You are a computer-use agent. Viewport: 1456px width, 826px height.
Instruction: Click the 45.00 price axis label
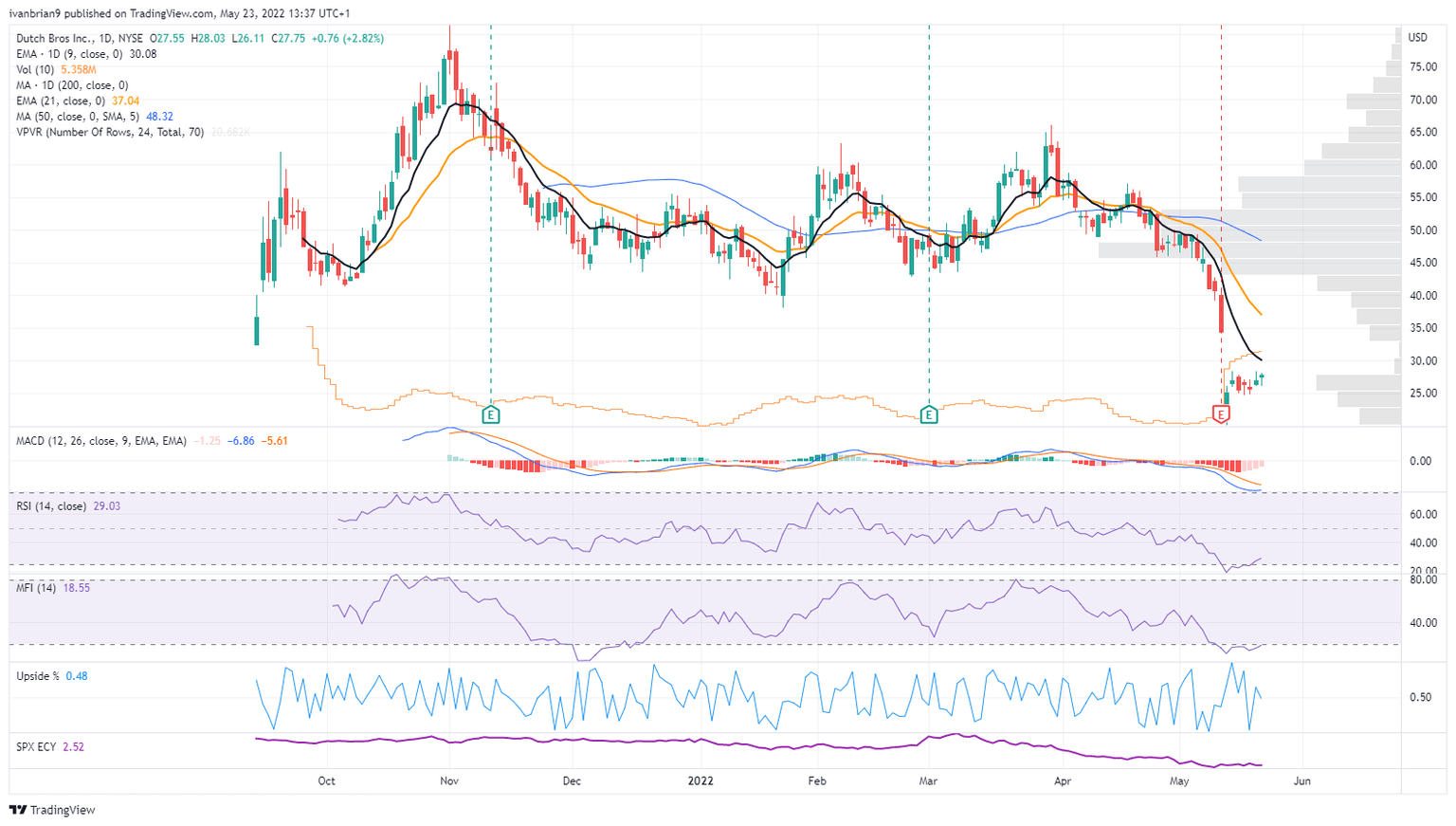click(x=1423, y=263)
